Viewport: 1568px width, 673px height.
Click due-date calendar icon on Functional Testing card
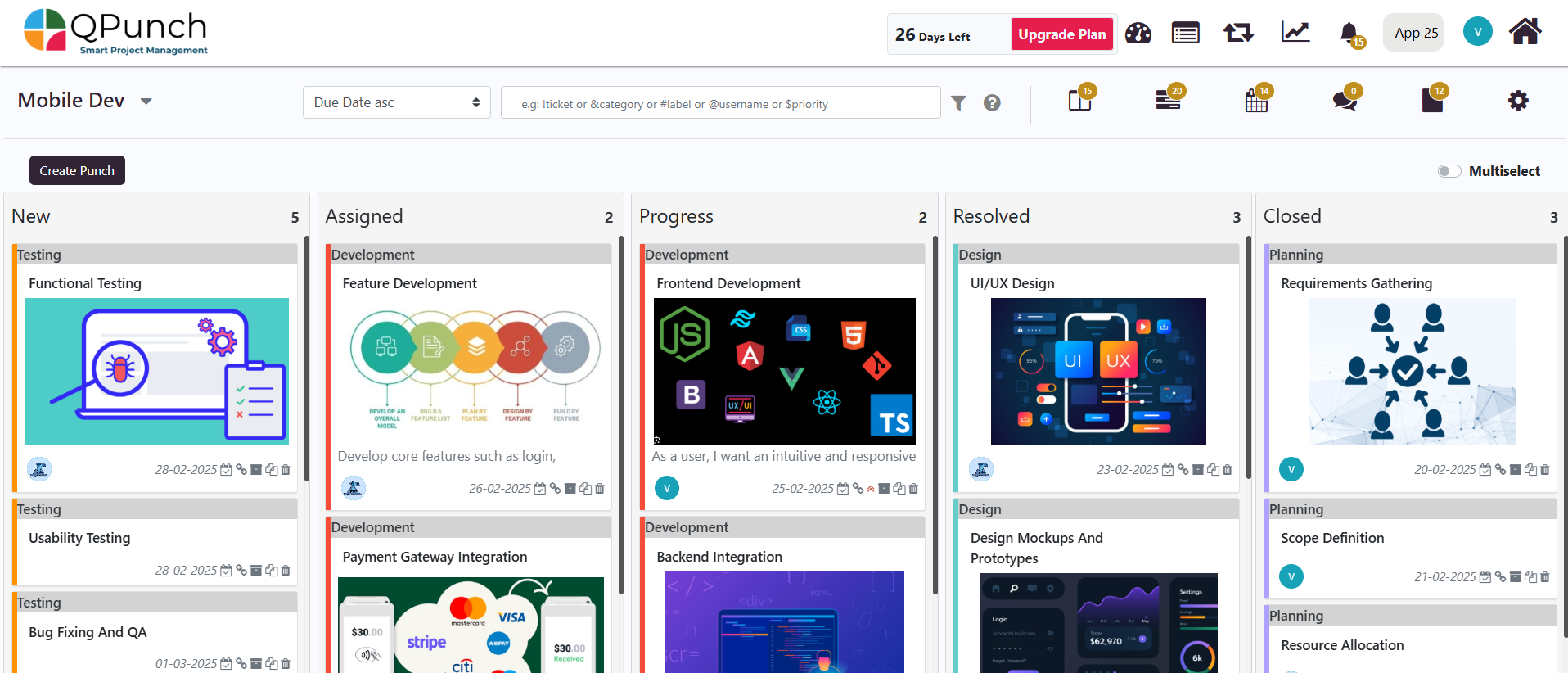pos(226,470)
